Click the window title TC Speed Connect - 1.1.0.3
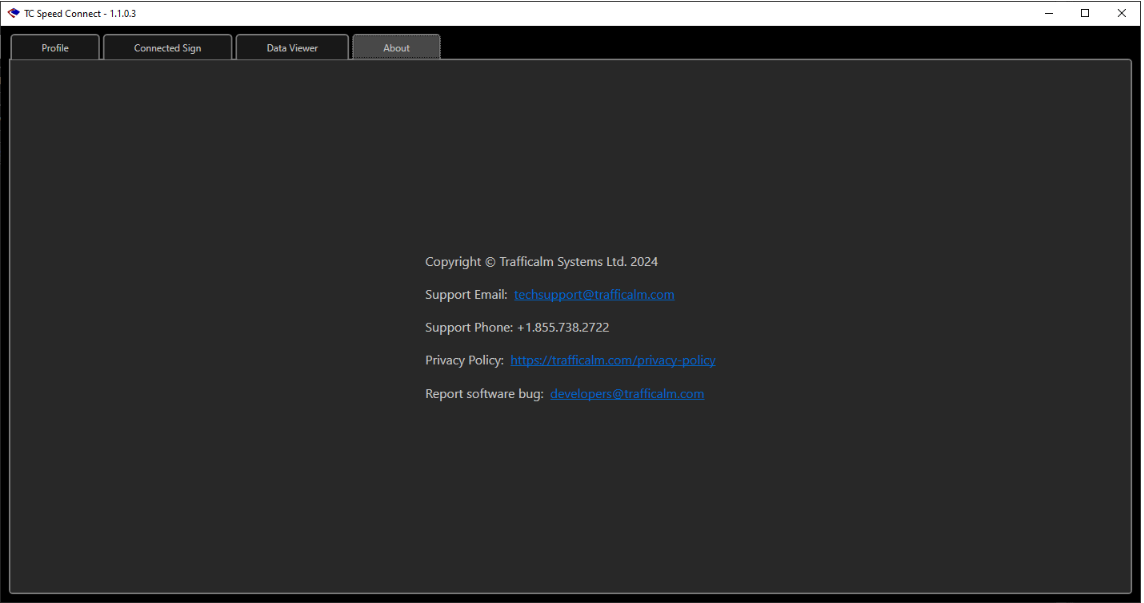 click(80, 14)
